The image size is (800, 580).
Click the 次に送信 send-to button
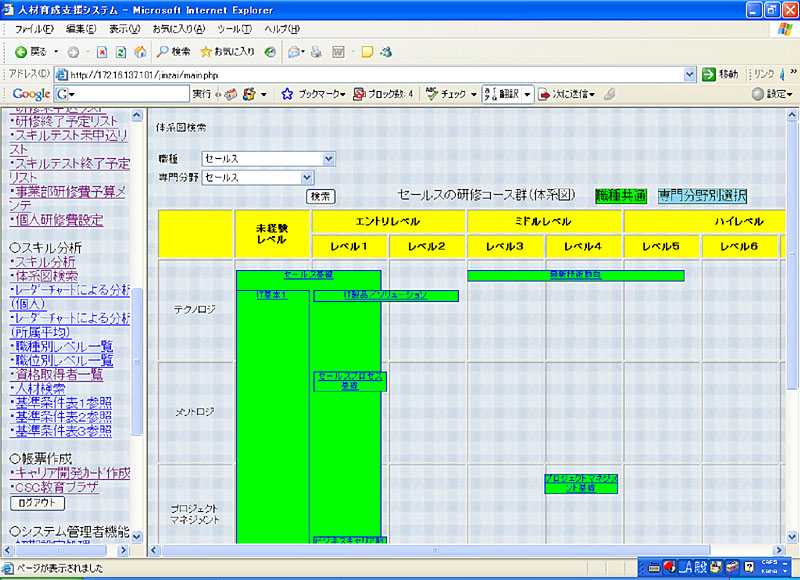click(x=567, y=94)
